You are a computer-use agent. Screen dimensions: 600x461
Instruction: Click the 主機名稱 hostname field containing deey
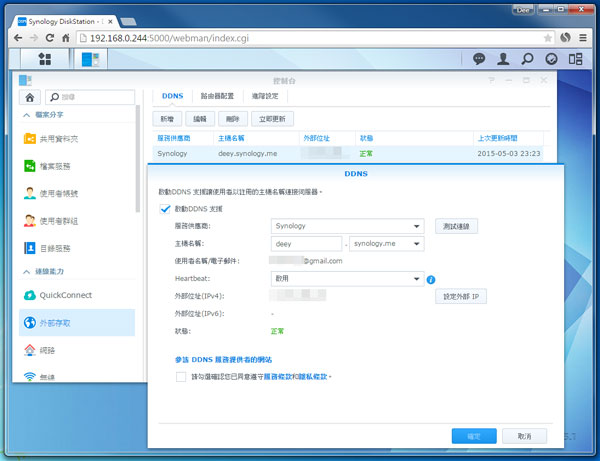[306, 243]
